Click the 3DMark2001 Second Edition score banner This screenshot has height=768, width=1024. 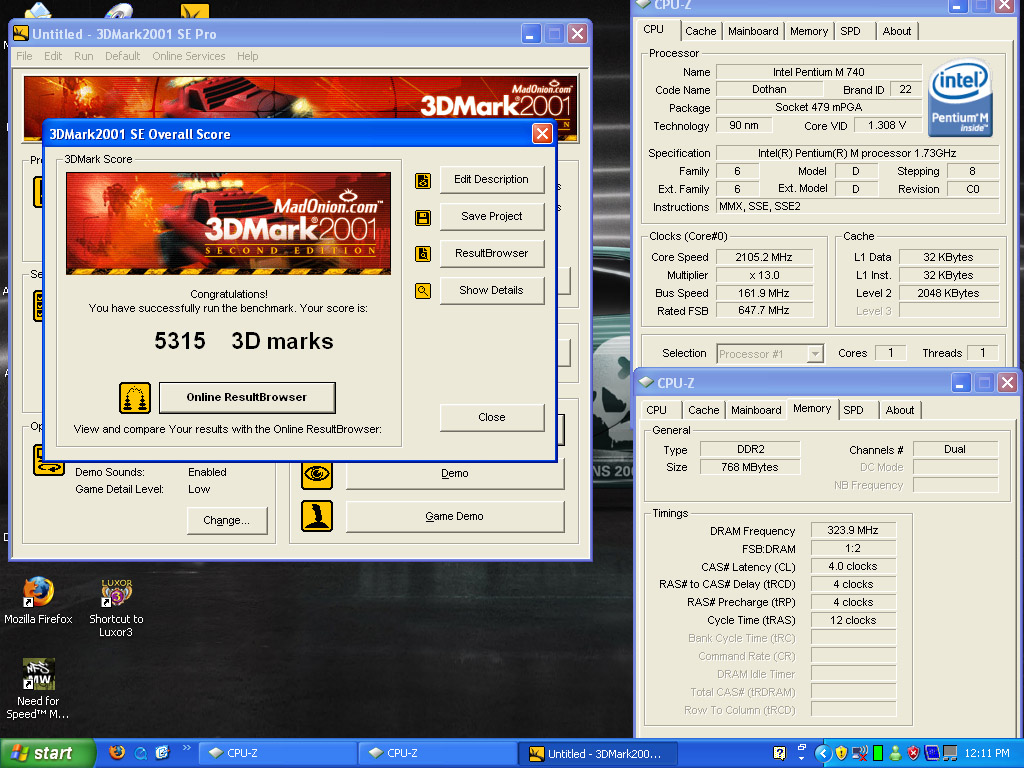coord(229,223)
